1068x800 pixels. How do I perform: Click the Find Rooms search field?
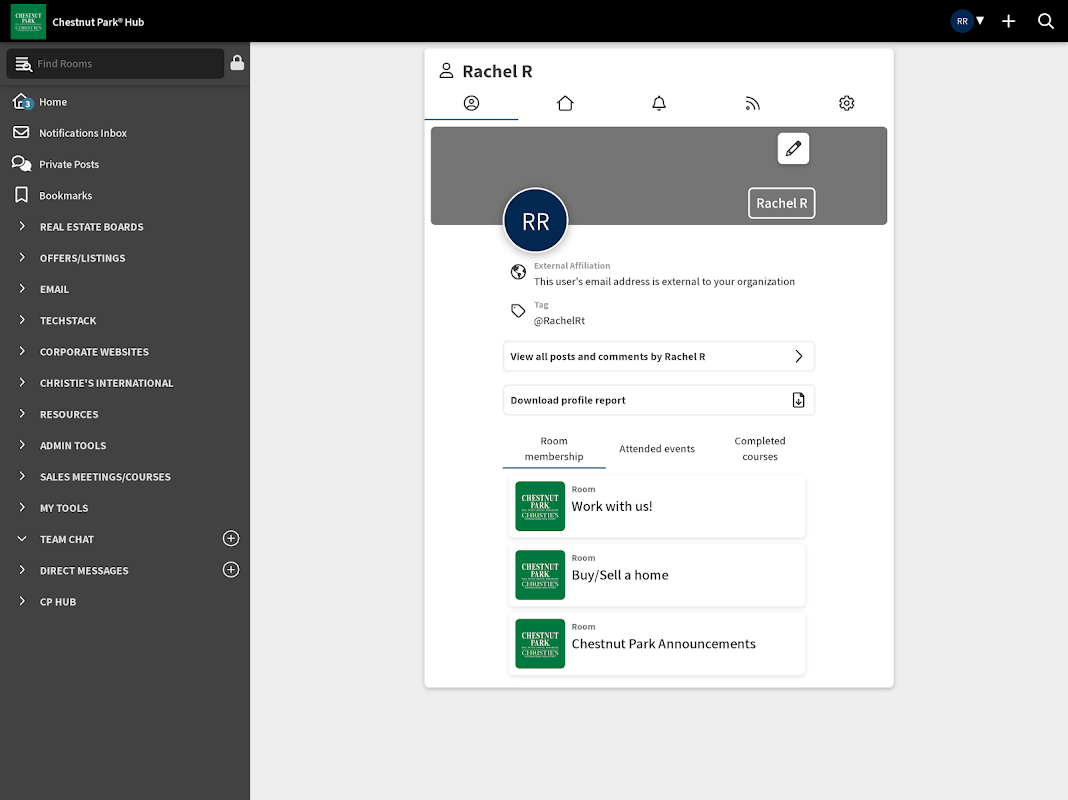point(120,64)
